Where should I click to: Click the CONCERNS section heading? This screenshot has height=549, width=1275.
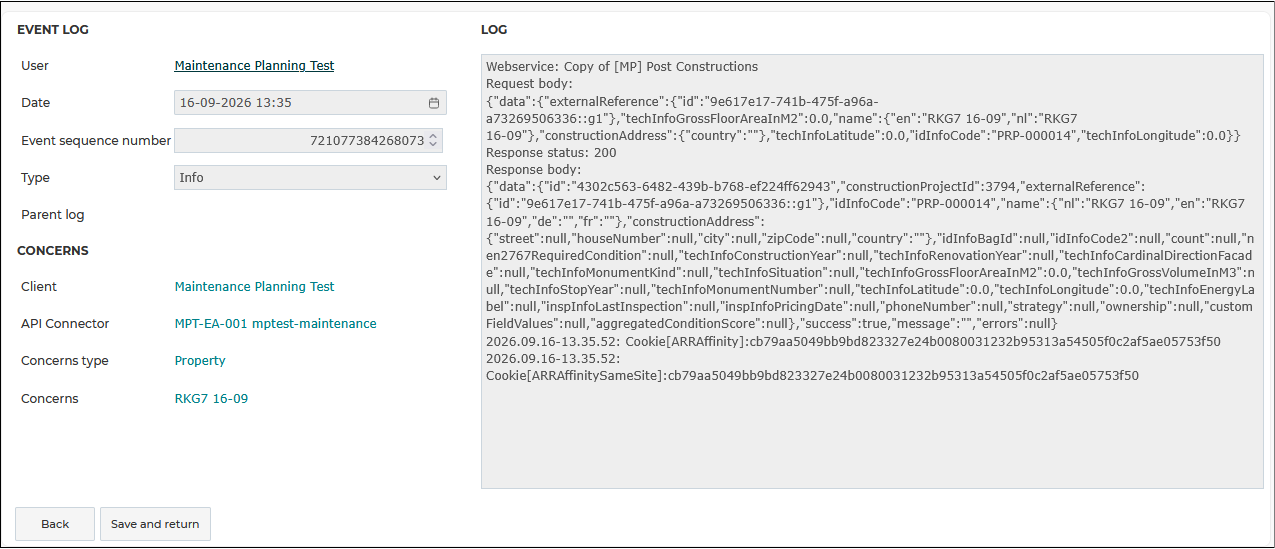(x=53, y=251)
